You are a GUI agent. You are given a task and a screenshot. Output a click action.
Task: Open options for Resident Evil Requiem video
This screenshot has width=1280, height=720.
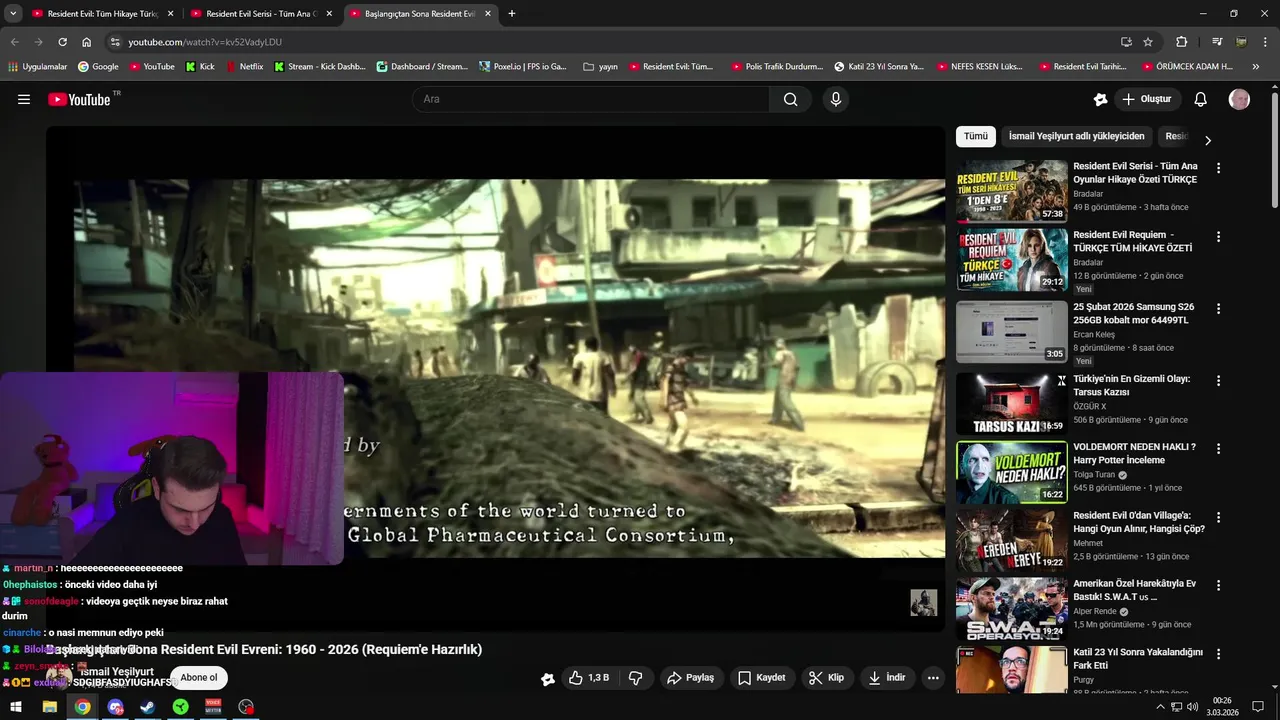[1218, 237]
